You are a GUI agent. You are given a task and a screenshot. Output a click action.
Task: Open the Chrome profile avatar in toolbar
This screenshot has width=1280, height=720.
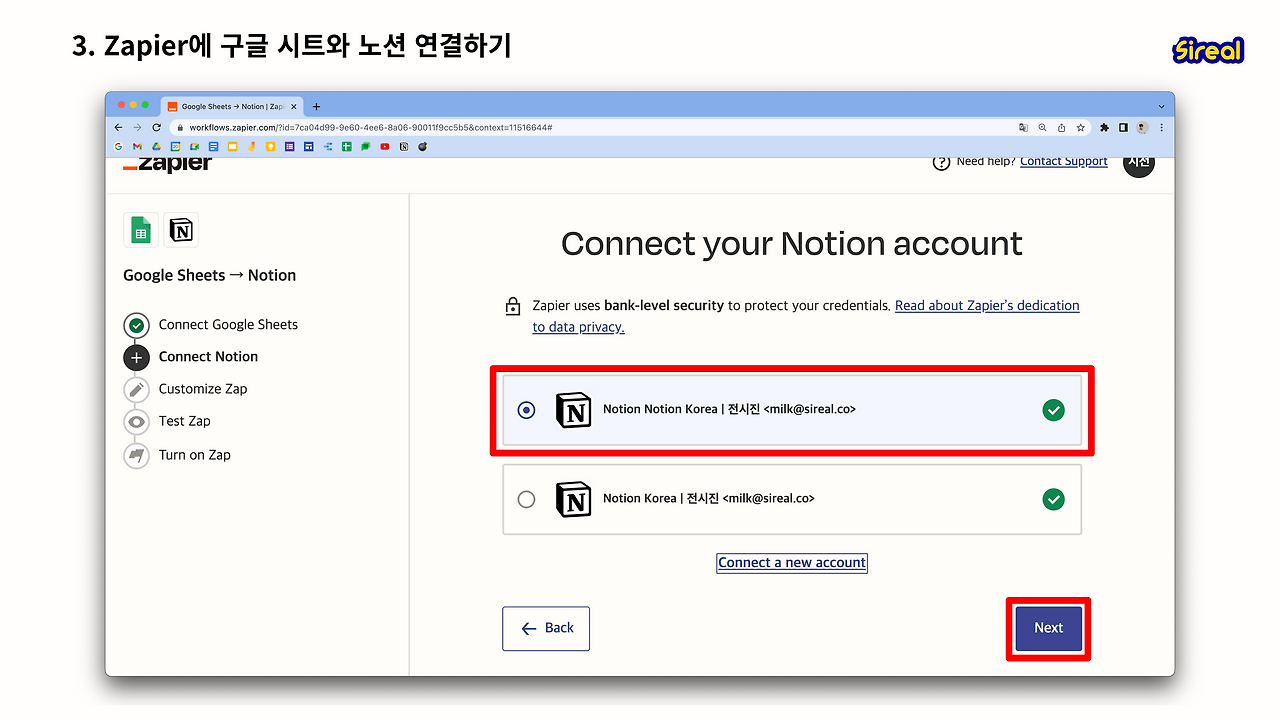(1142, 127)
